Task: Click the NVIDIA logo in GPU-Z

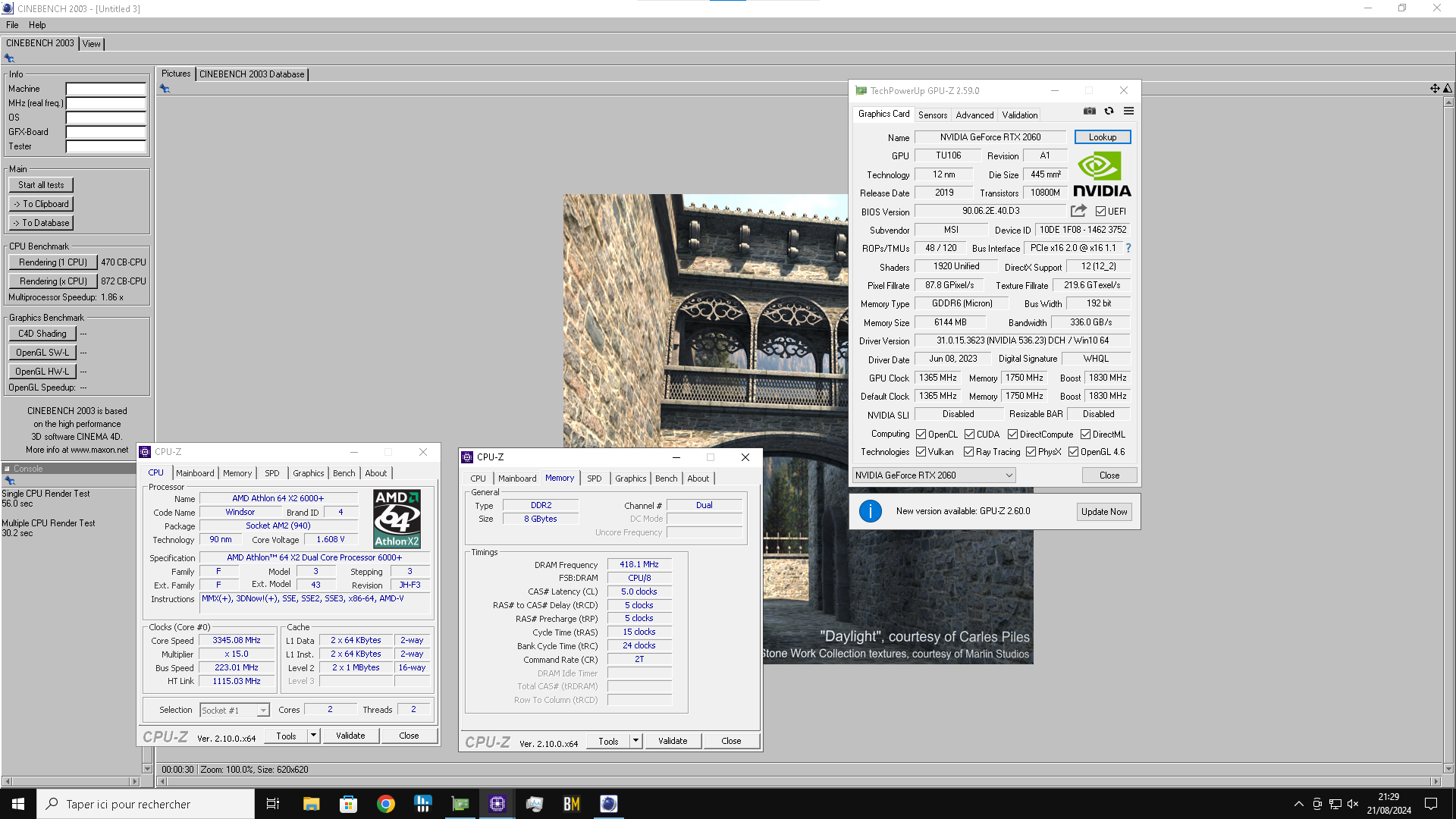Action: (1102, 174)
